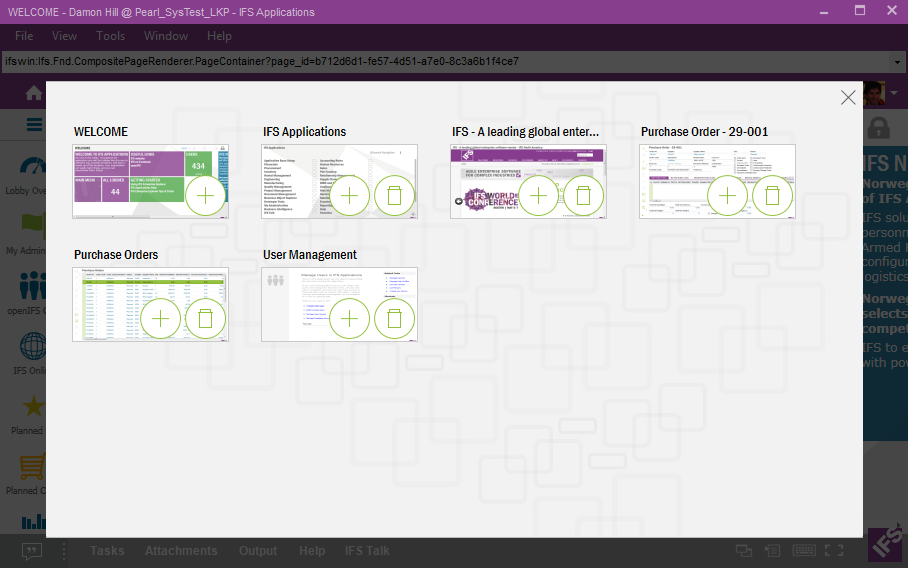Click the IFS Talk button

(367, 551)
